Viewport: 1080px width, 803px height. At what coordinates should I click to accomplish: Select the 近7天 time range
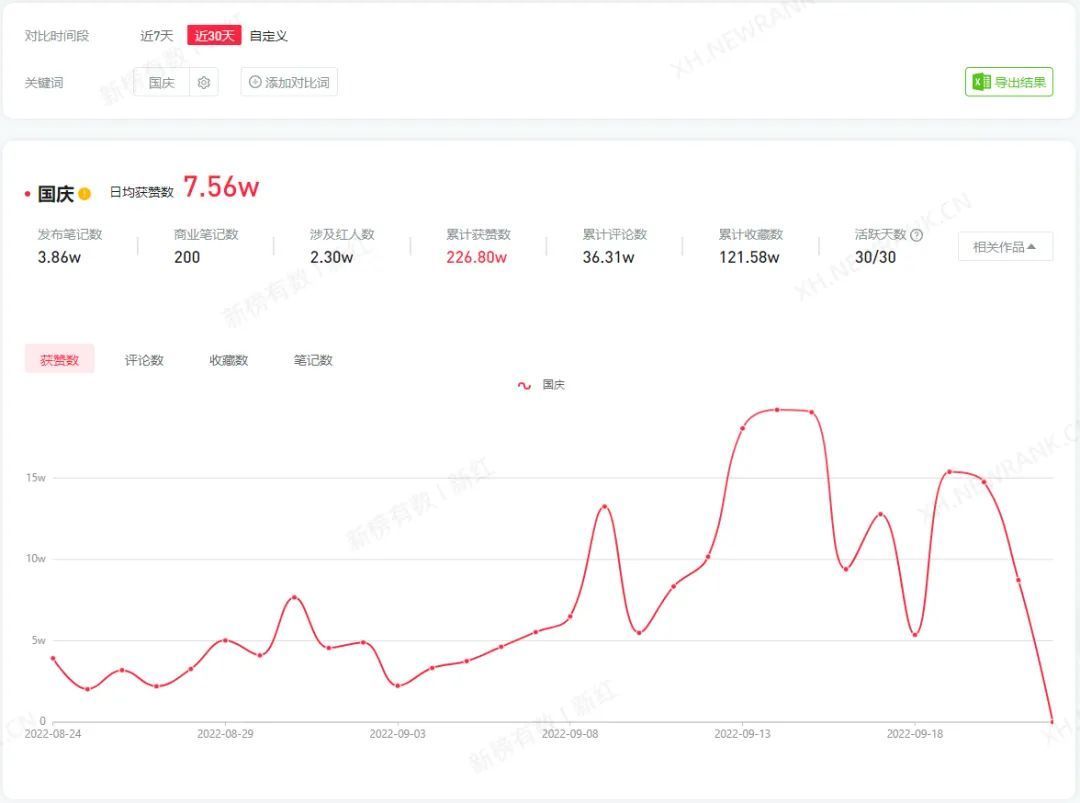(156, 36)
